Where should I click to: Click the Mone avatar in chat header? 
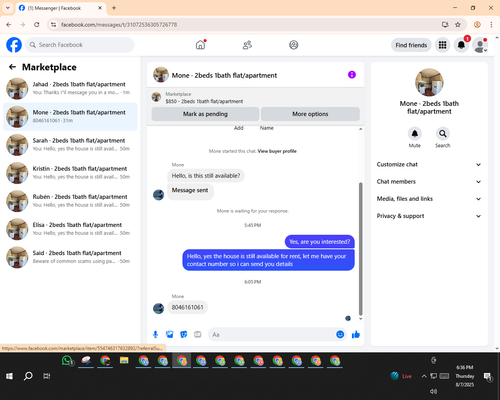(x=161, y=75)
